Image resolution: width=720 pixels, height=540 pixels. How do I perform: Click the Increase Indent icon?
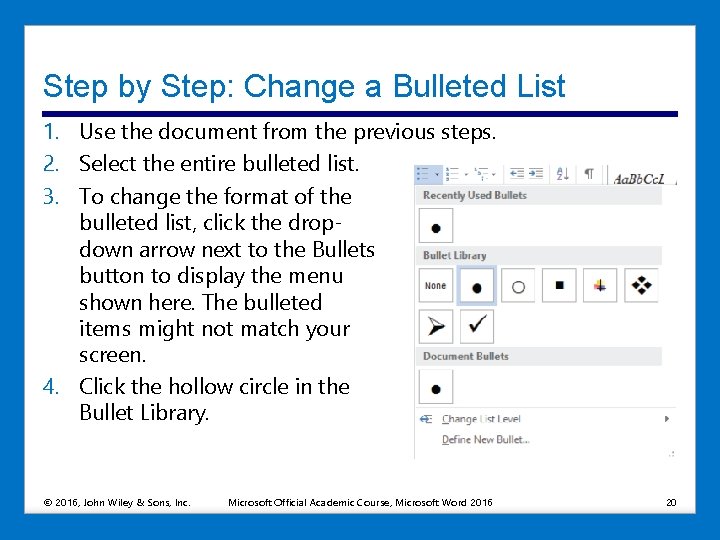(x=535, y=173)
